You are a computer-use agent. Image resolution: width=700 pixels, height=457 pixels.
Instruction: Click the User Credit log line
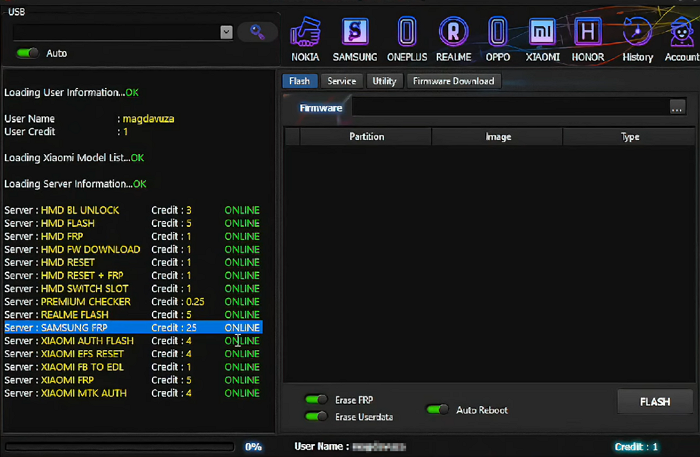66,132
